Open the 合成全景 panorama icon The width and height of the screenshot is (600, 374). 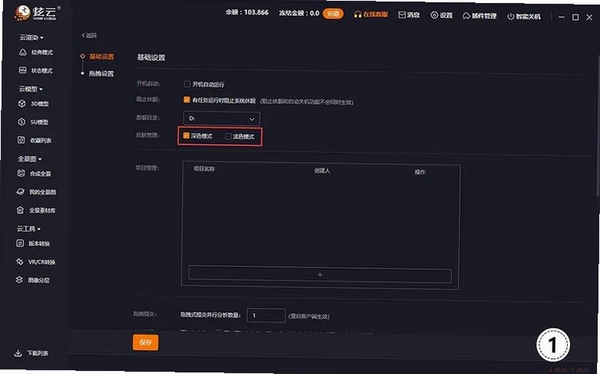pyautogui.click(x=21, y=173)
